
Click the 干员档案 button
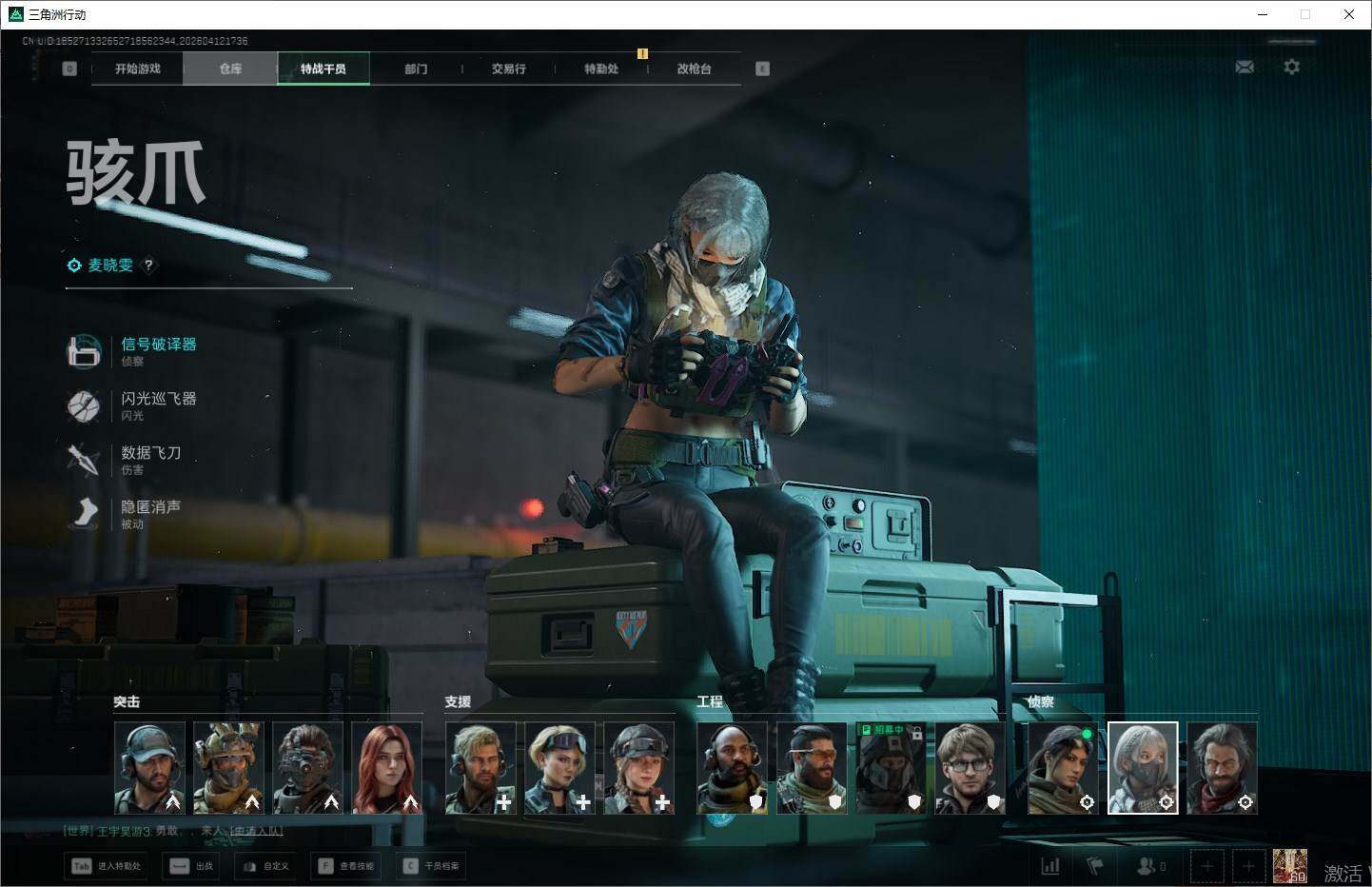pyautogui.click(x=432, y=866)
